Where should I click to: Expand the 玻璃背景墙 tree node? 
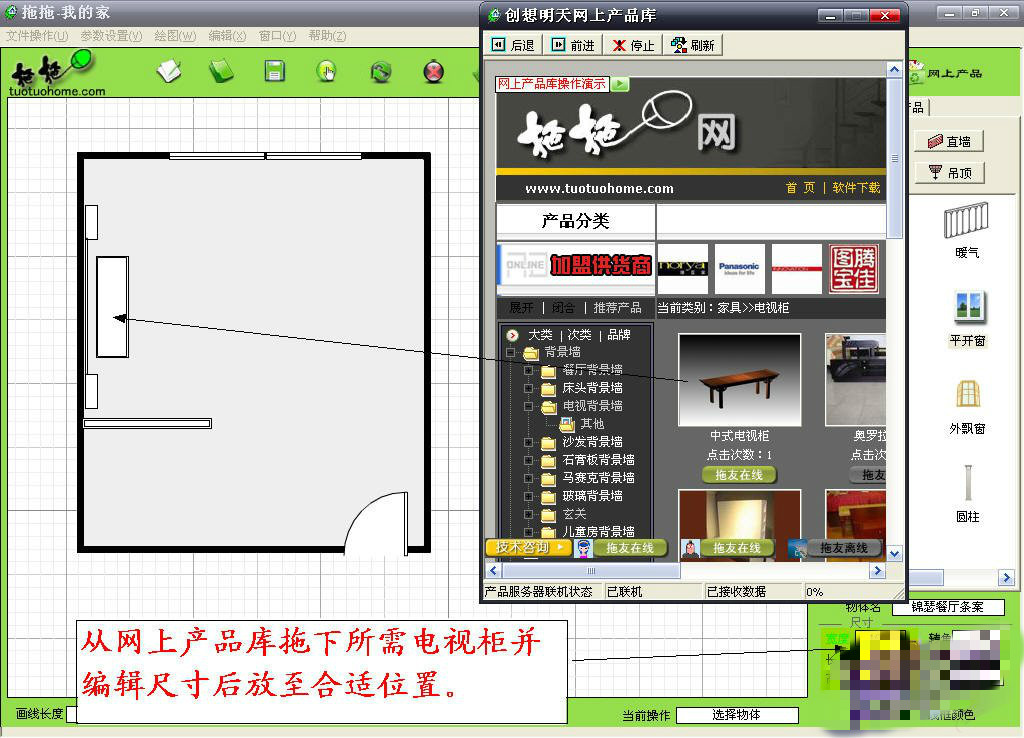click(x=528, y=496)
